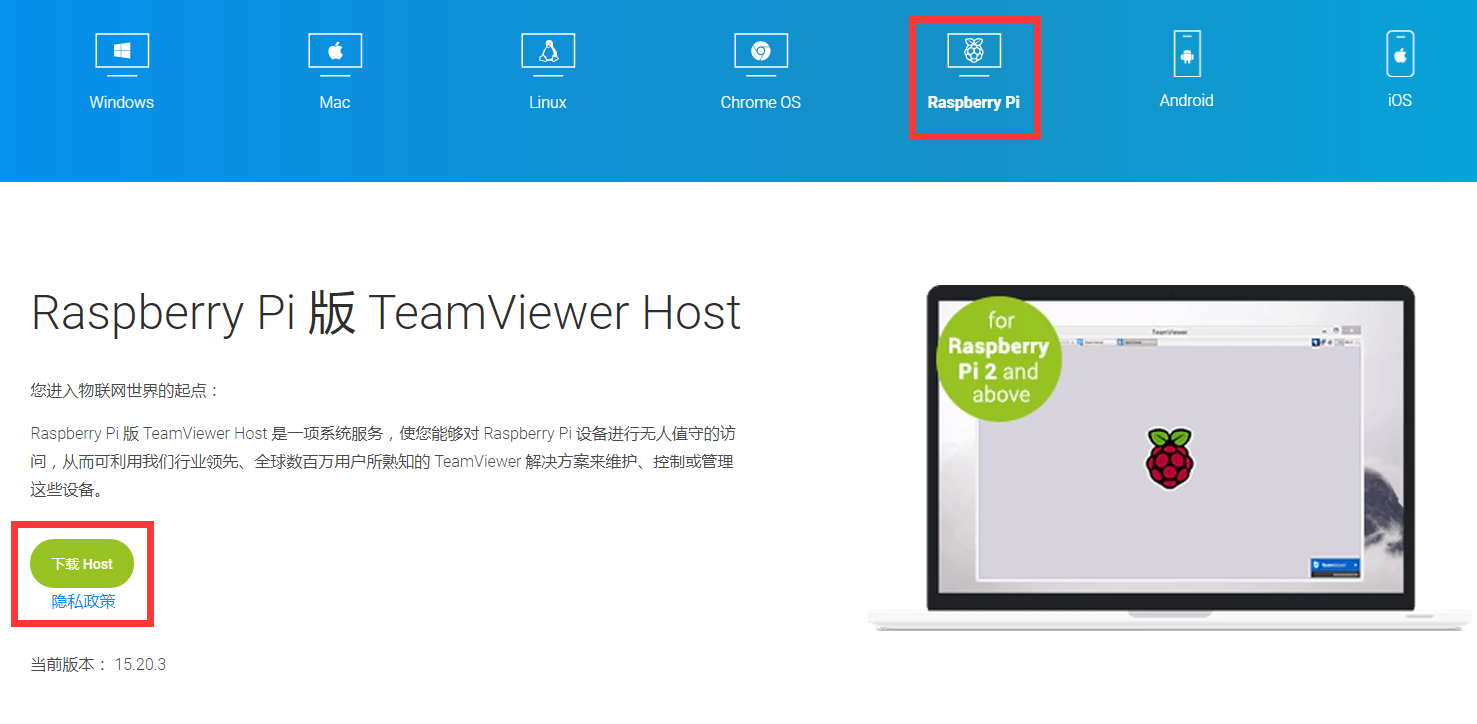1477x724 pixels.
Task: Go to the Android tab label
Action: pyautogui.click(x=1187, y=100)
